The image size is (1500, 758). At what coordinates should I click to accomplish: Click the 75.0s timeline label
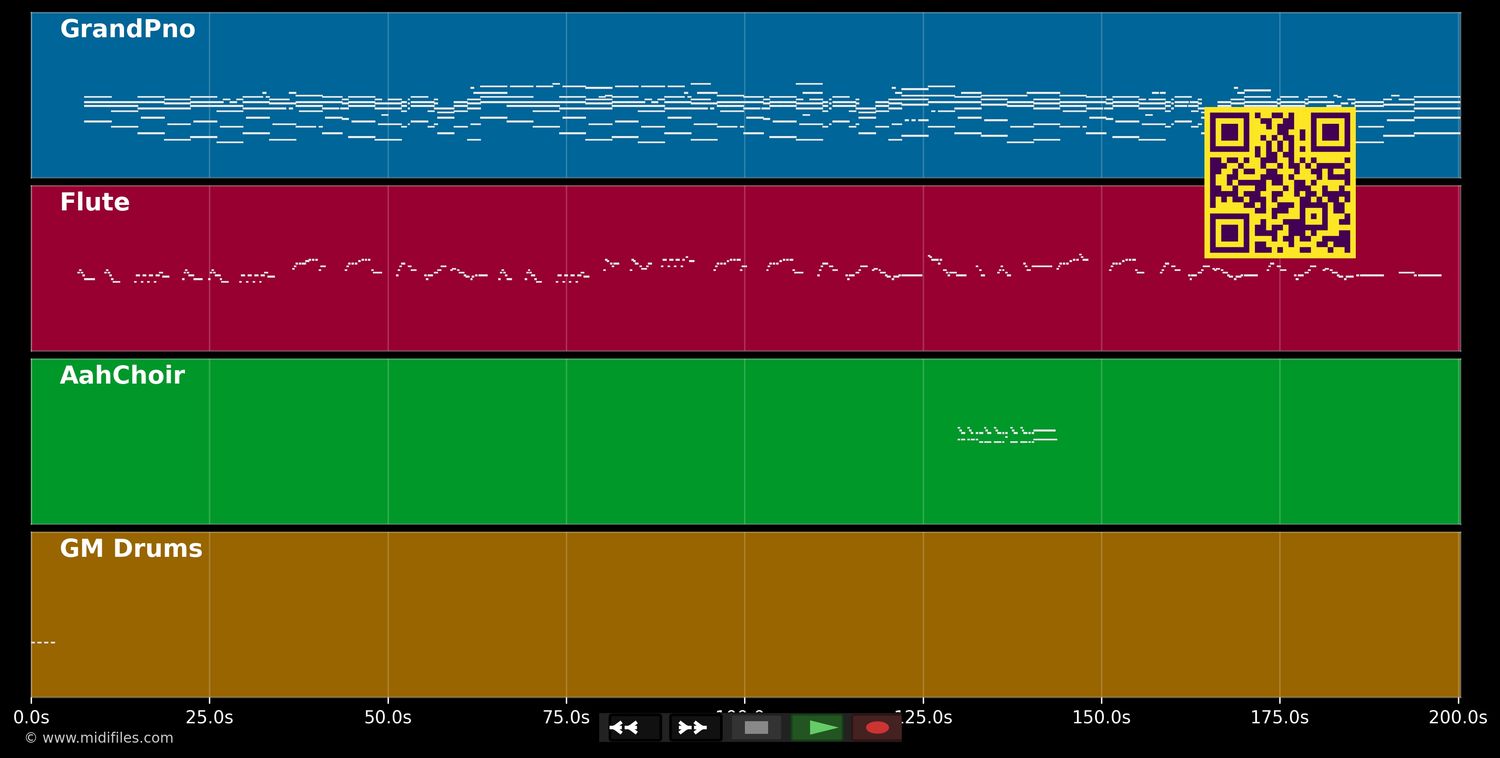point(566,717)
